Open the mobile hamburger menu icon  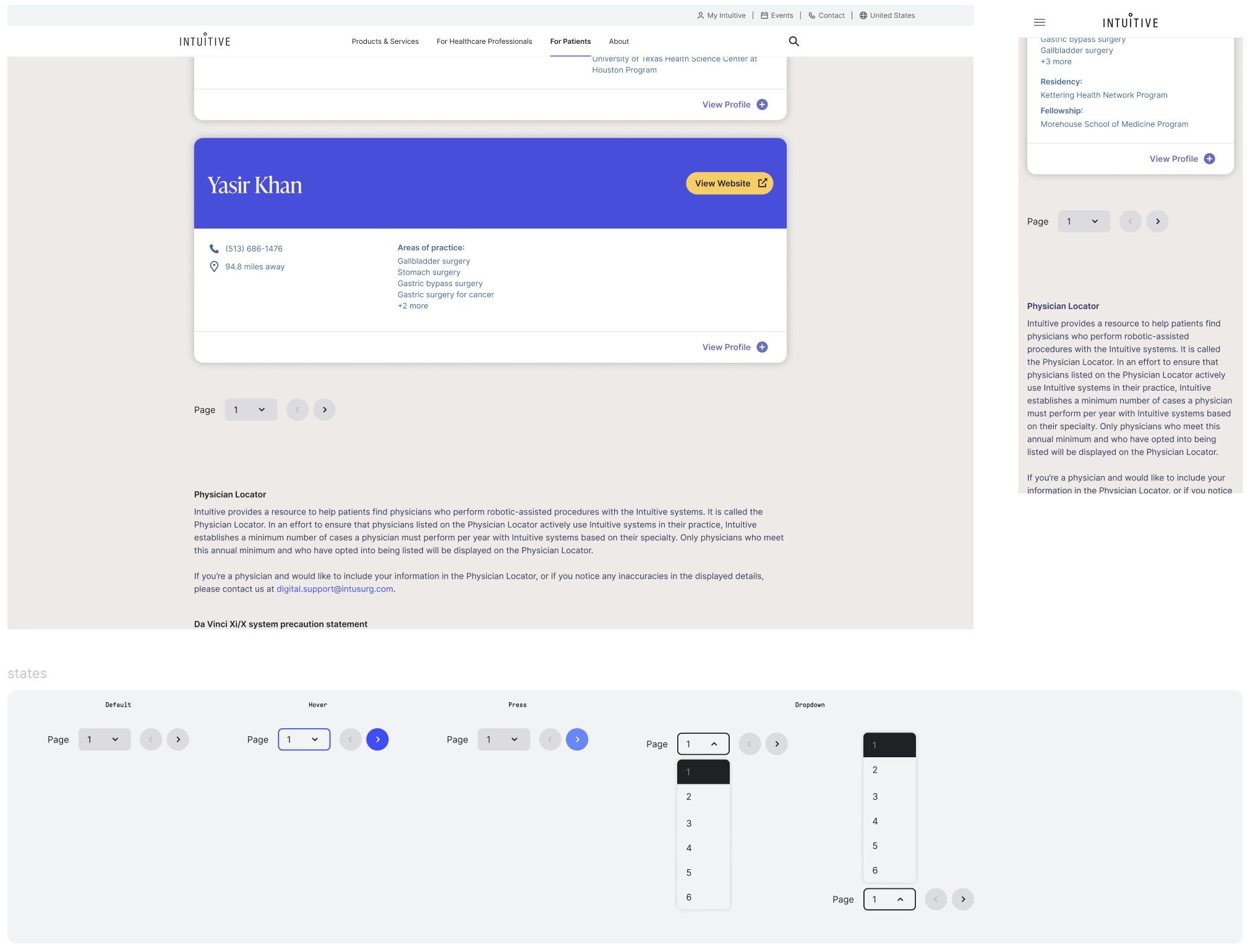tap(1039, 23)
